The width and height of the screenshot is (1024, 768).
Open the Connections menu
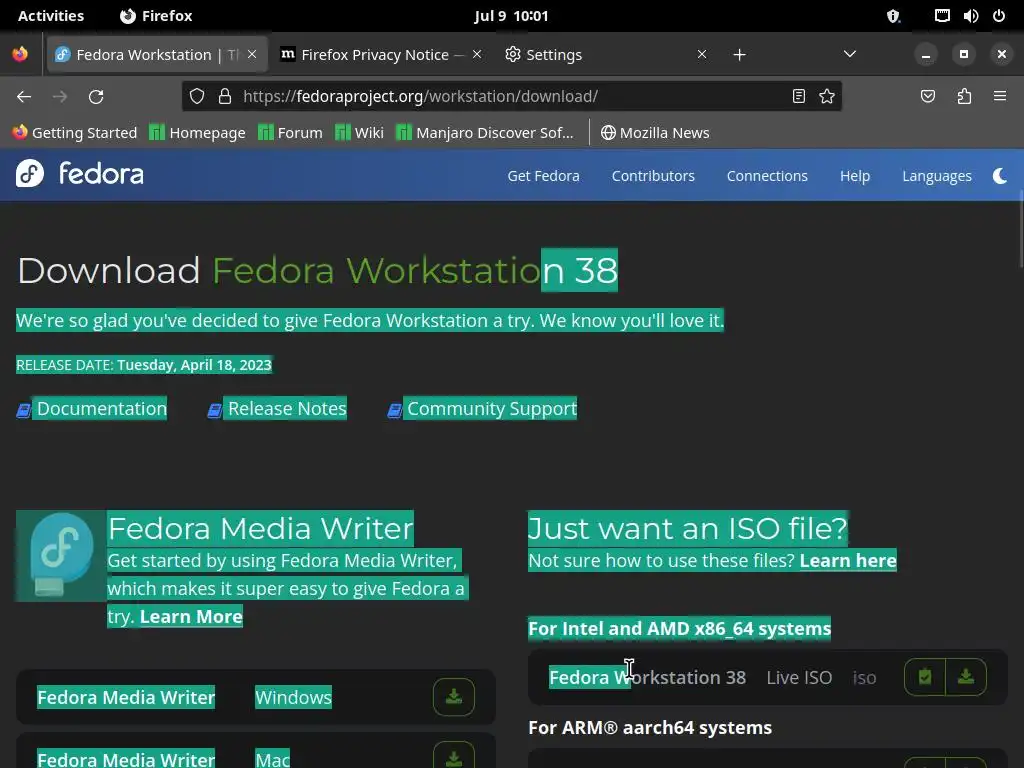(767, 176)
